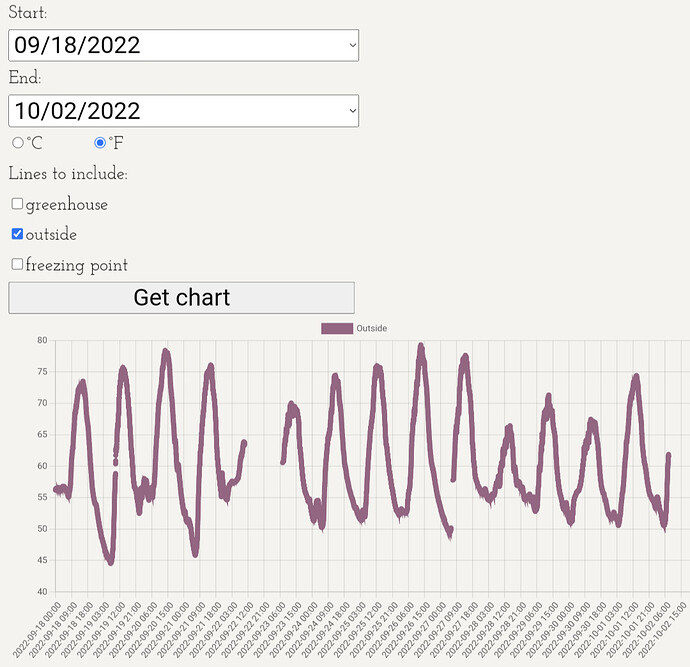Screen dimensions: 690x667
Task: Click the End: label text
Action: click(25, 77)
